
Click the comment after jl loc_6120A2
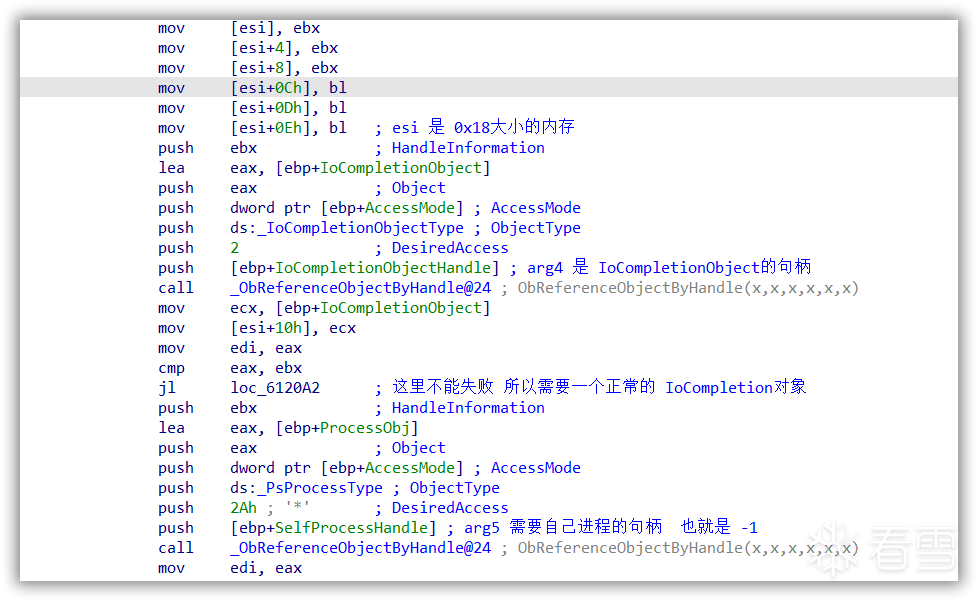pos(591,387)
